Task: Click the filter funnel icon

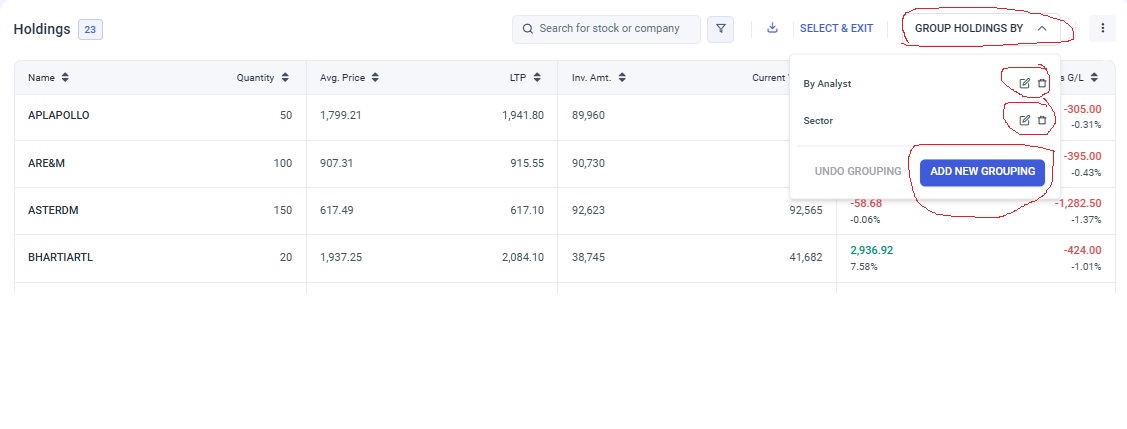Action: (720, 29)
